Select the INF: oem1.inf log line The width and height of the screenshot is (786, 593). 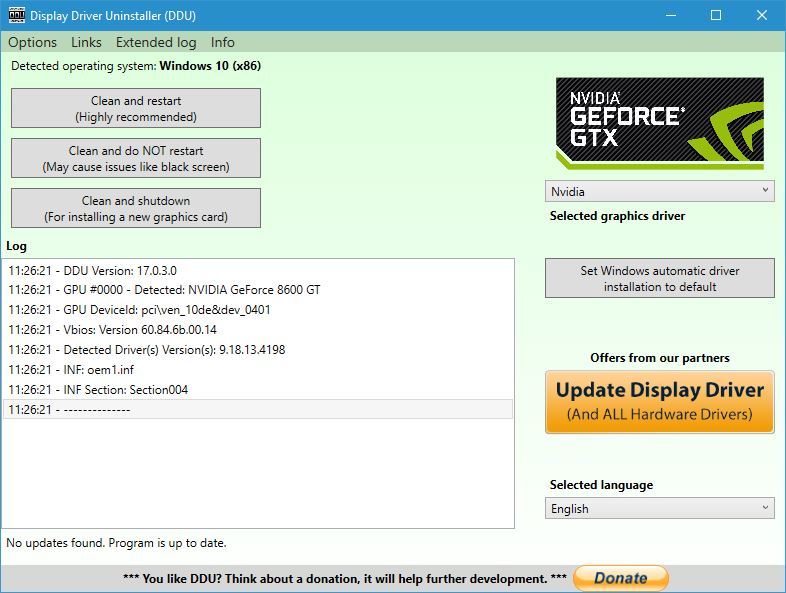[258, 370]
